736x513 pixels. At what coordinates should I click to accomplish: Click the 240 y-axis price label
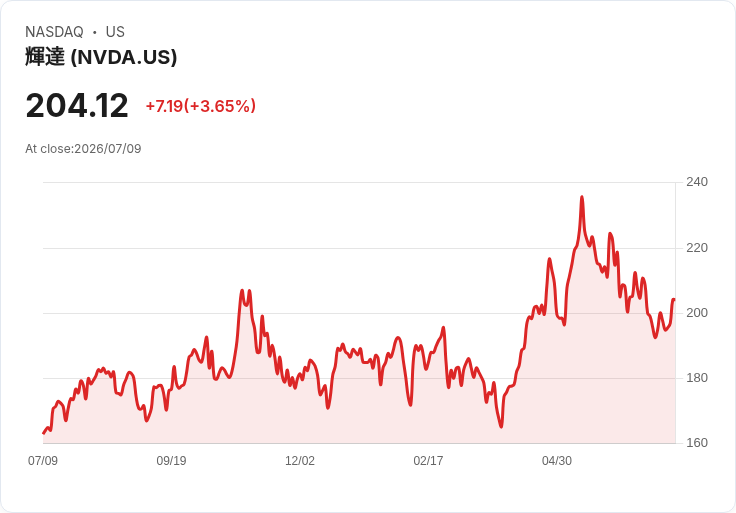click(697, 182)
